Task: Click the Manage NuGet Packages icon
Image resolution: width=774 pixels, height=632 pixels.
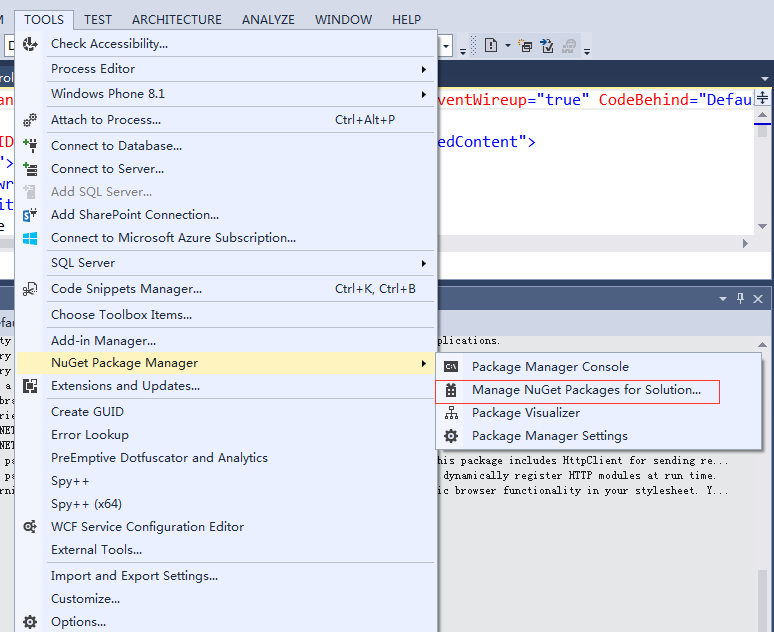Action: pyautogui.click(x=451, y=390)
